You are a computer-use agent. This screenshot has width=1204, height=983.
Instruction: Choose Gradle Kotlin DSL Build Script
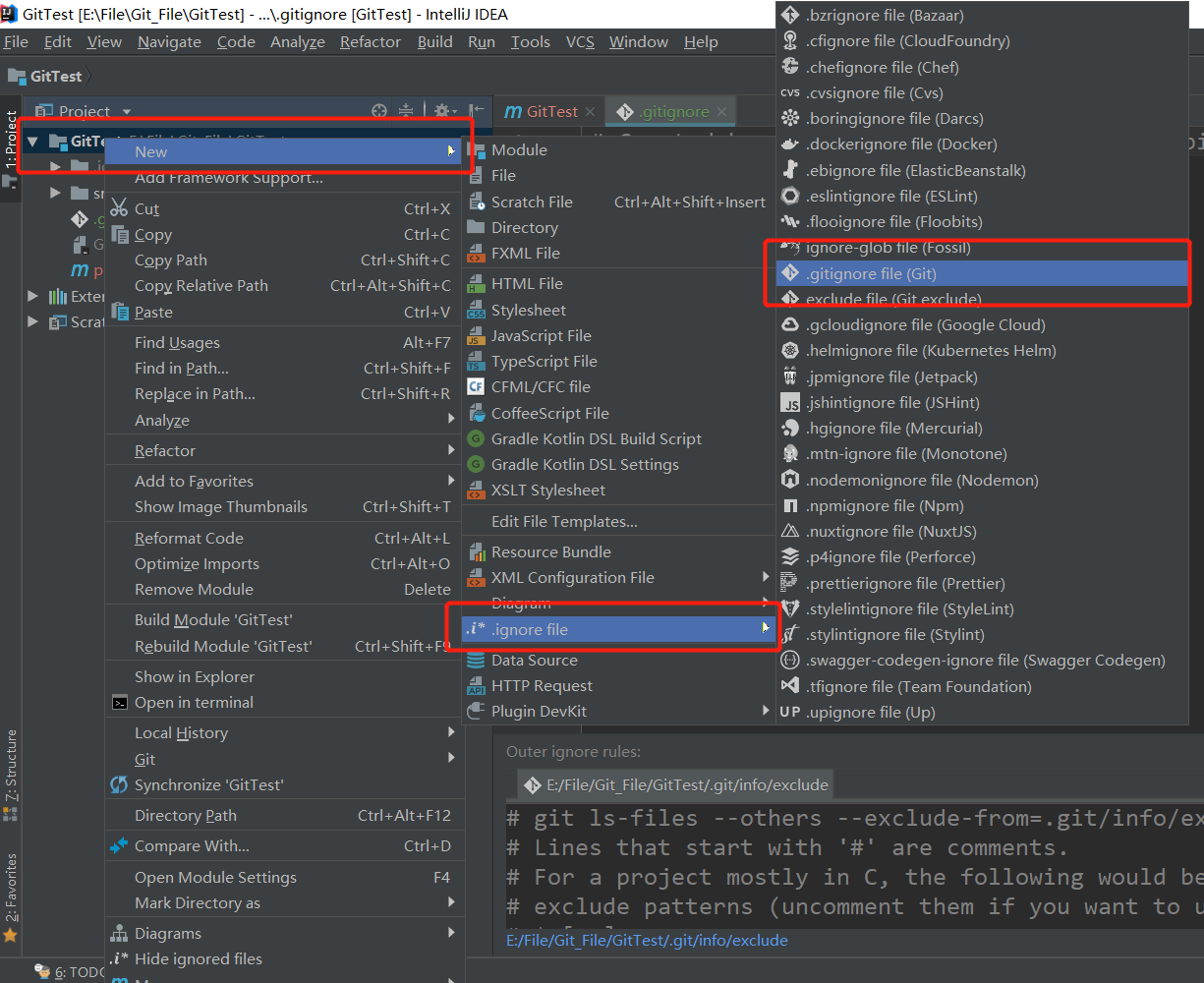pos(619,438)
